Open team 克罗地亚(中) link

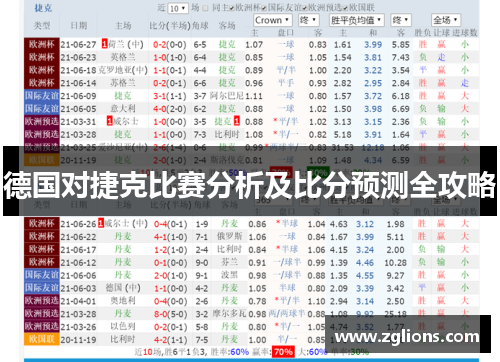(x=123, y=70)
